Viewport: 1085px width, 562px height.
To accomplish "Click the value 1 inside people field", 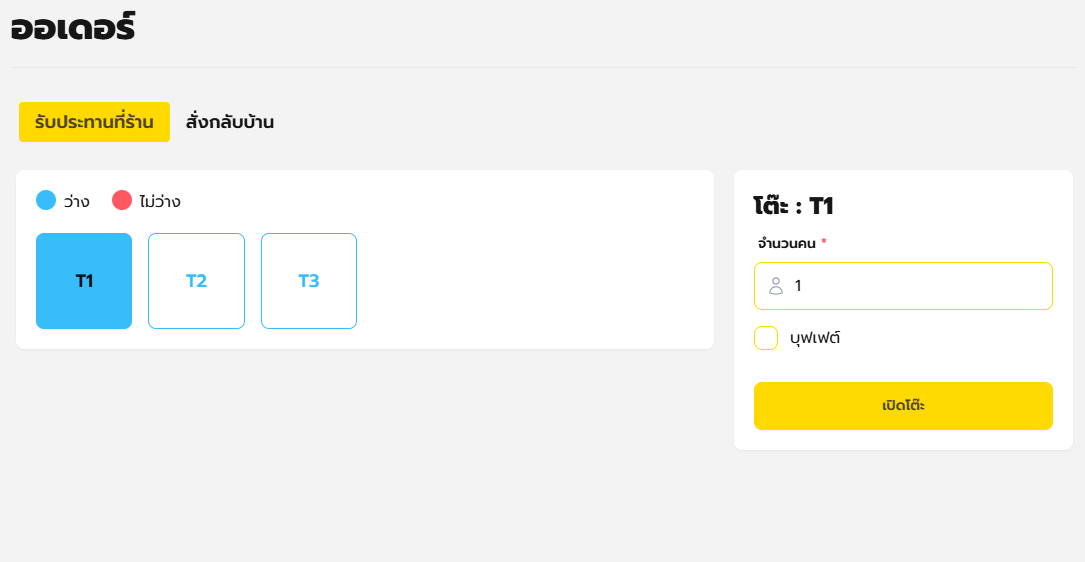I will (x=798, y=286).
